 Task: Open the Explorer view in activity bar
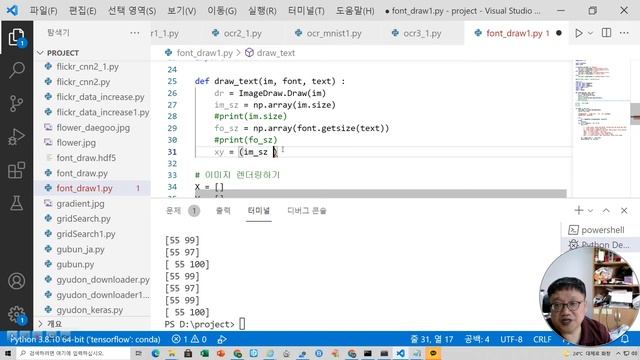(16, 37)
